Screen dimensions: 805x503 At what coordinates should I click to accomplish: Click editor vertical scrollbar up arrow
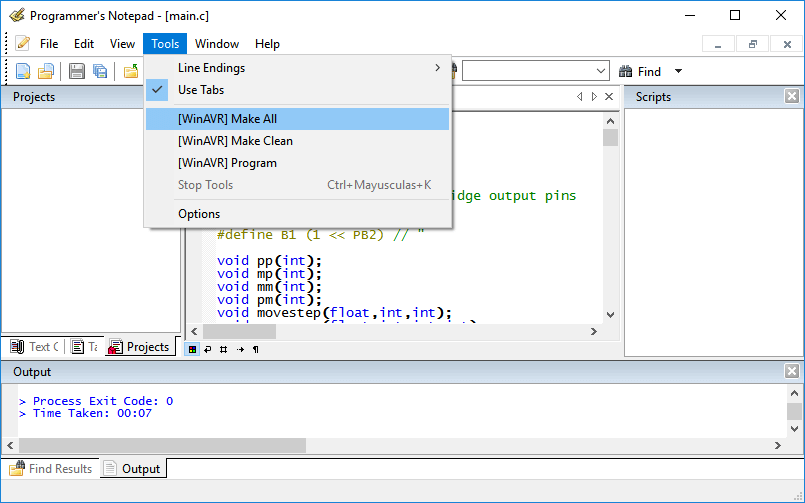click(x=610, y=121)
